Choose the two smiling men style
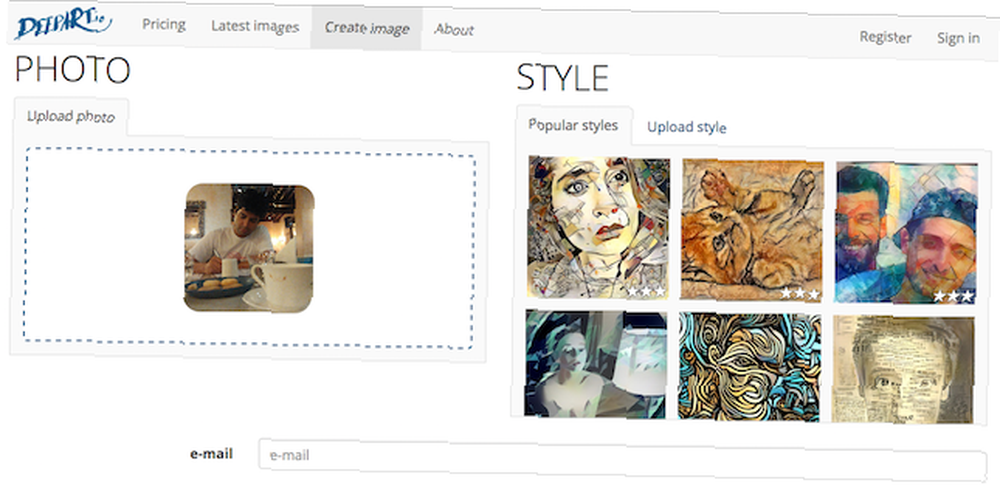 pos(906,233)
